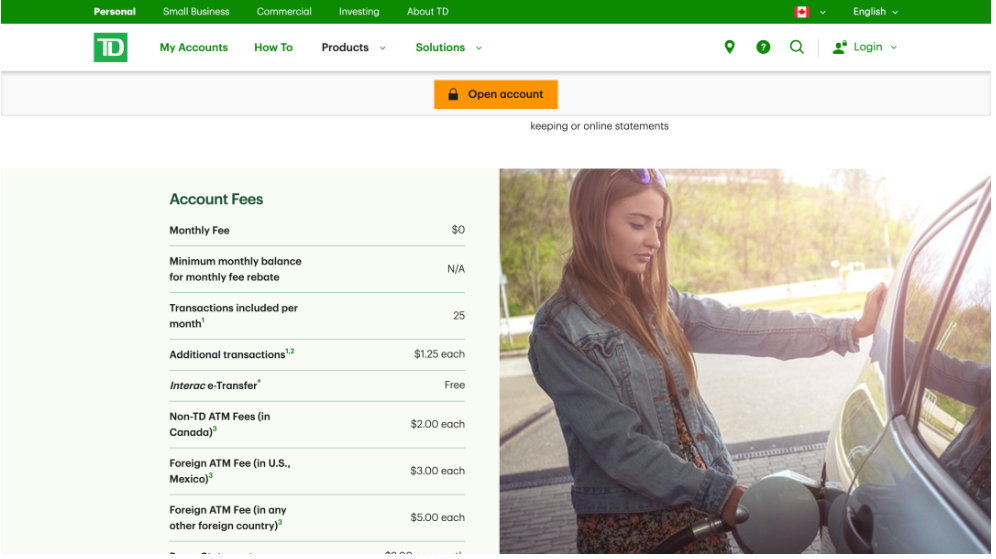The image size is (996, 559).
Task: Expand the country selector chevron
Action: (x=823, y=12)
